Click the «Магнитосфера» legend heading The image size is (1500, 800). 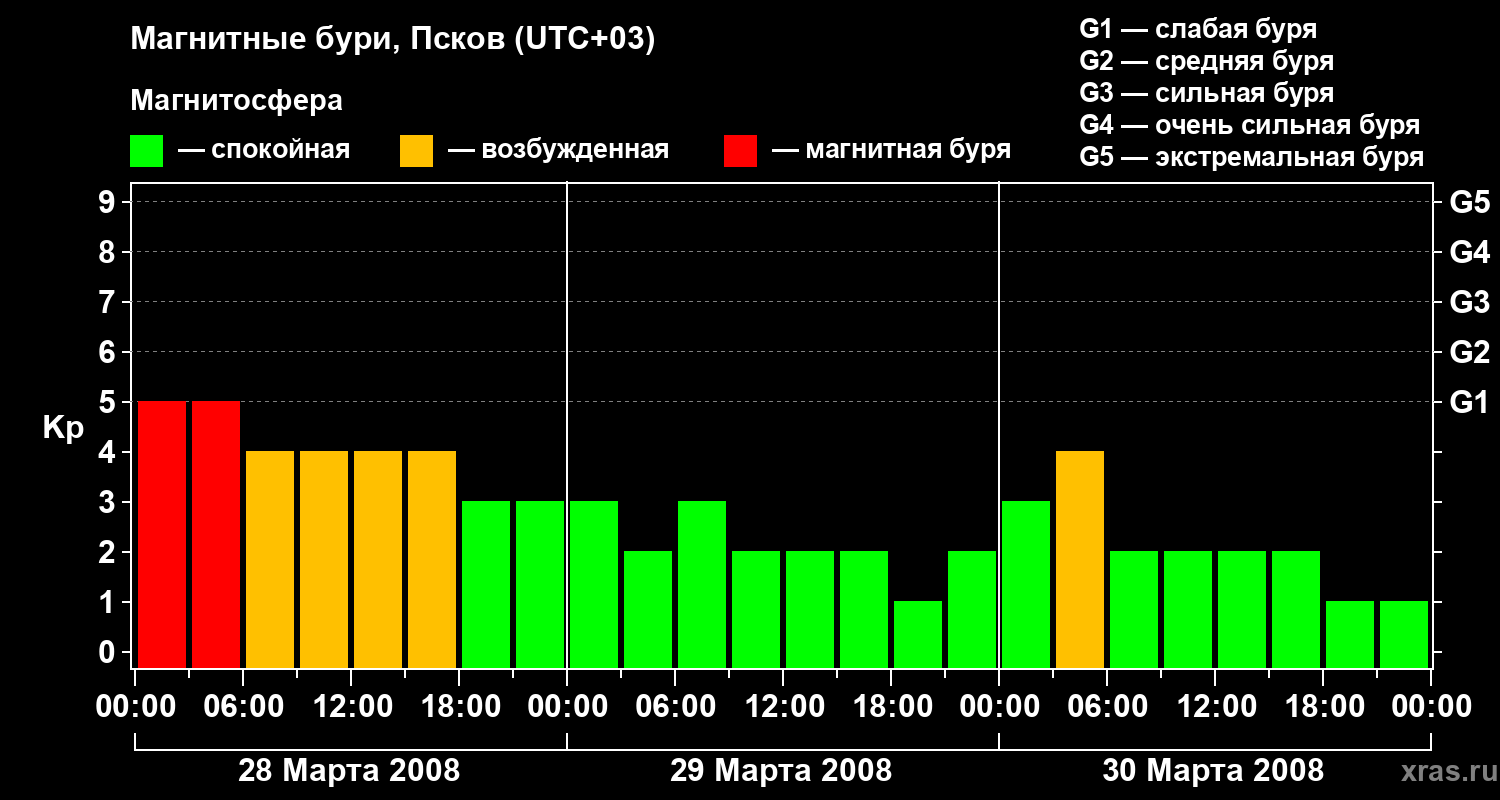[x=237, y=101]
